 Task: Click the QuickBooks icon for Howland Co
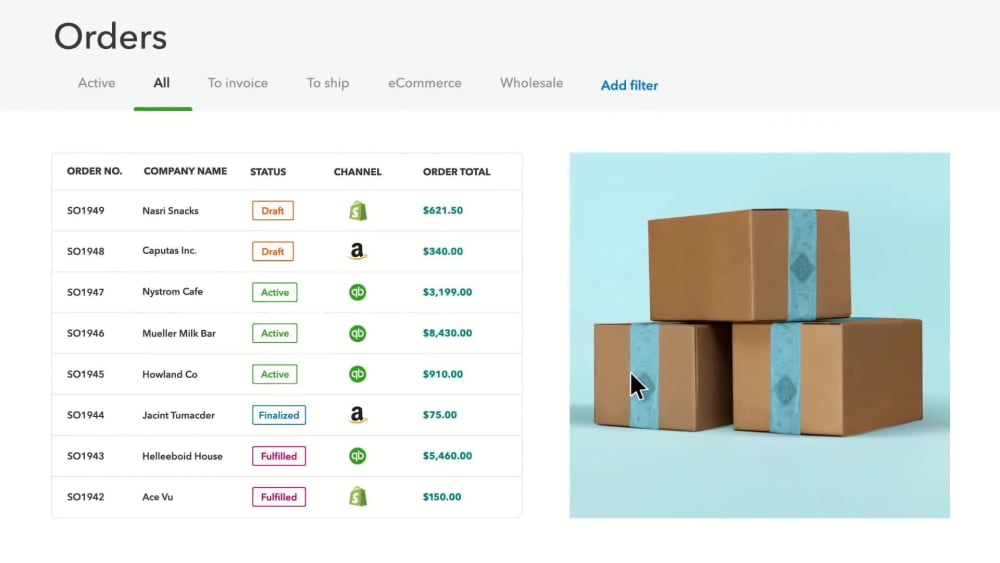[358, 374]
